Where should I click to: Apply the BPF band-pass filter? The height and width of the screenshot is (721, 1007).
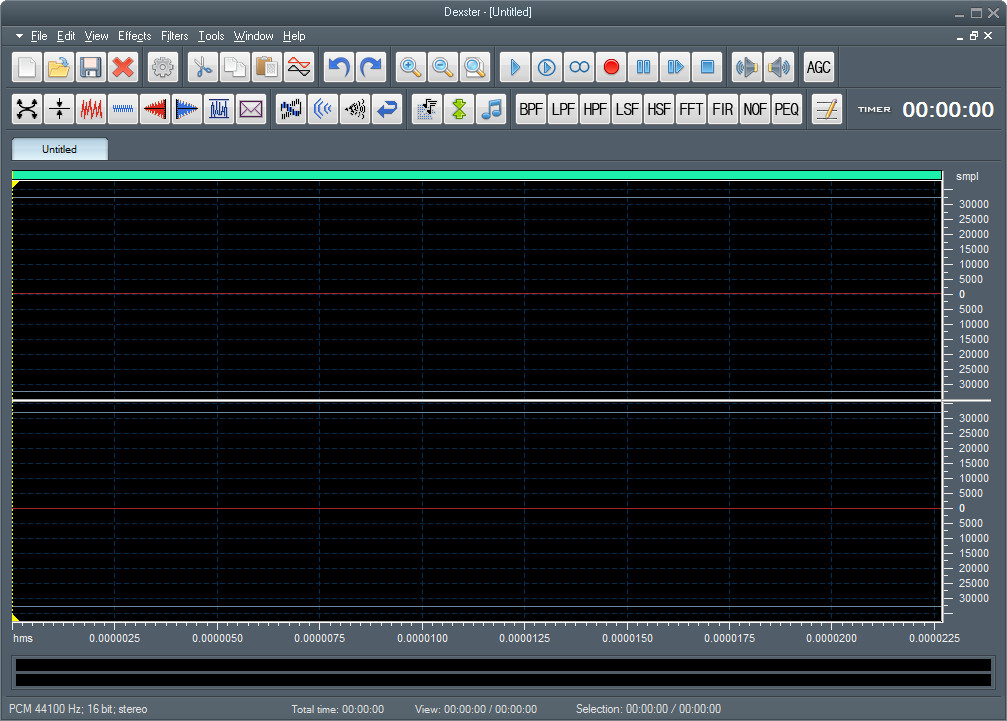tap(531, 109)
